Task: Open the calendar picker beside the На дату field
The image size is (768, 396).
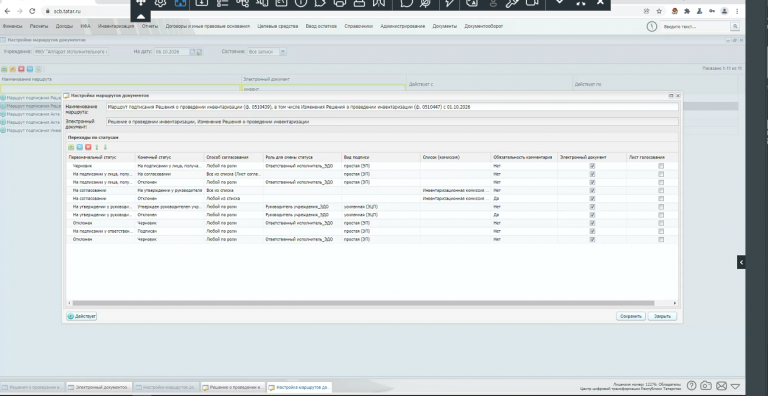Action: click(192, 51)
